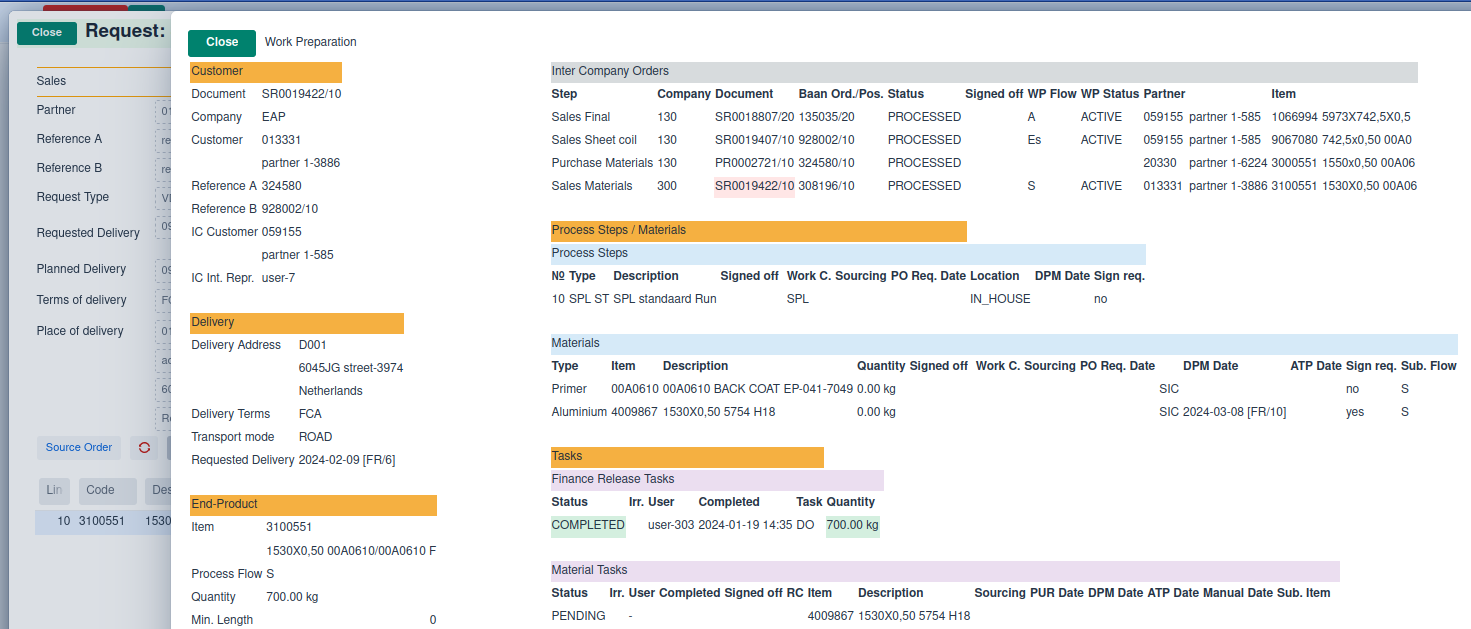Click Transport mode value ROAD
The image size is (1471, 629).
[315, 437]
